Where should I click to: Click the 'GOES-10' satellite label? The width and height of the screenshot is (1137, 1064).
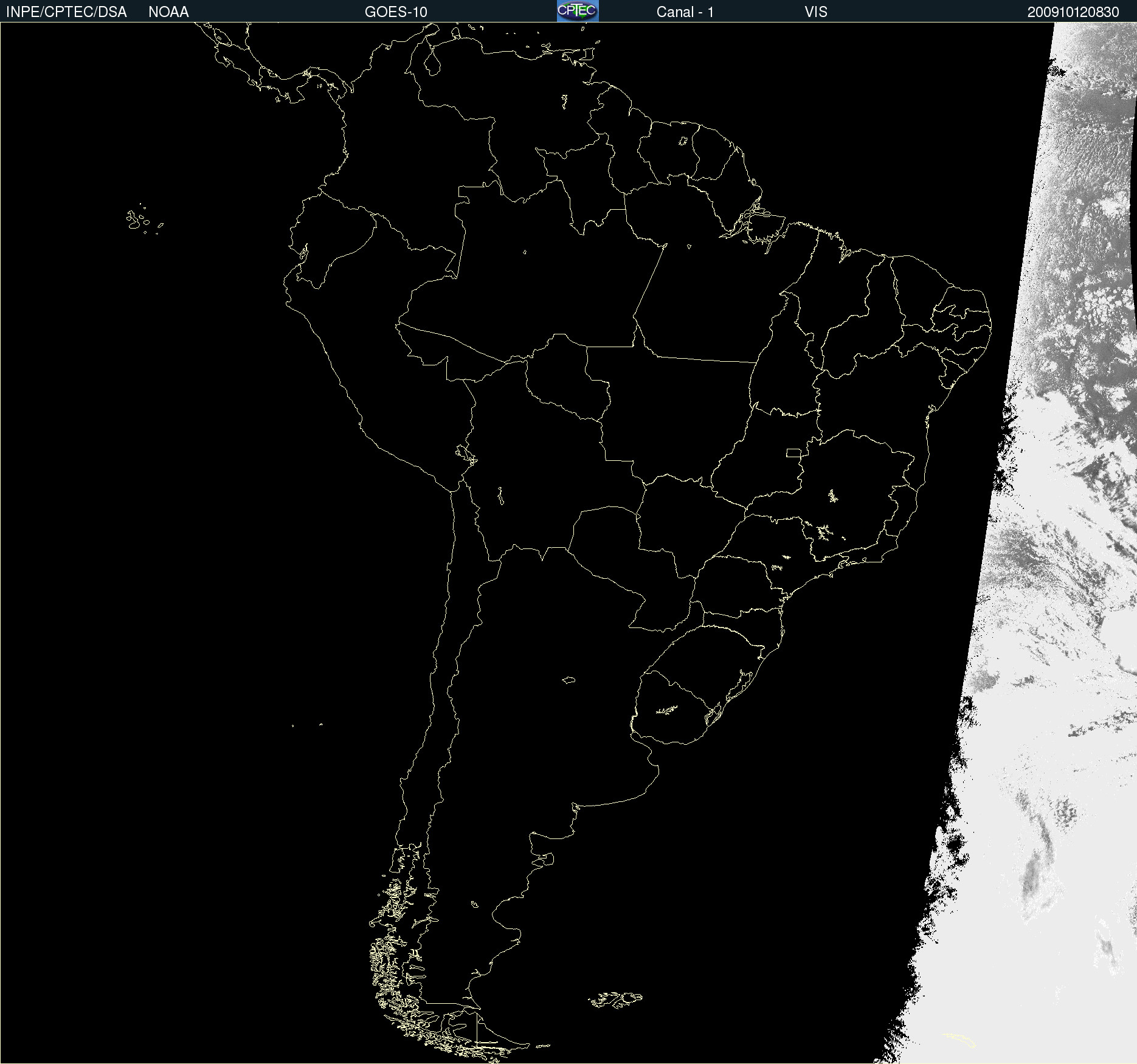pyautogui.click(x=396, y=12)
